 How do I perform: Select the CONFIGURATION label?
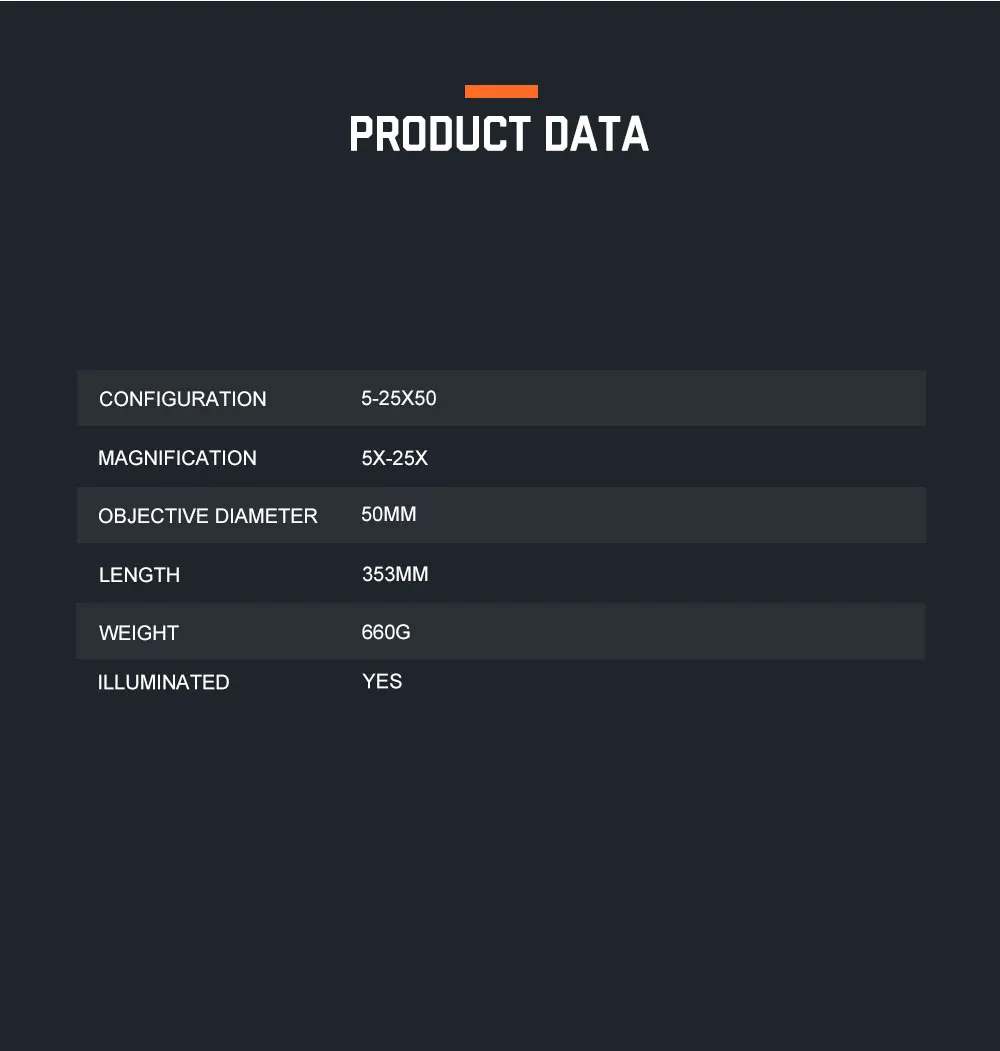tap(182, 399)
